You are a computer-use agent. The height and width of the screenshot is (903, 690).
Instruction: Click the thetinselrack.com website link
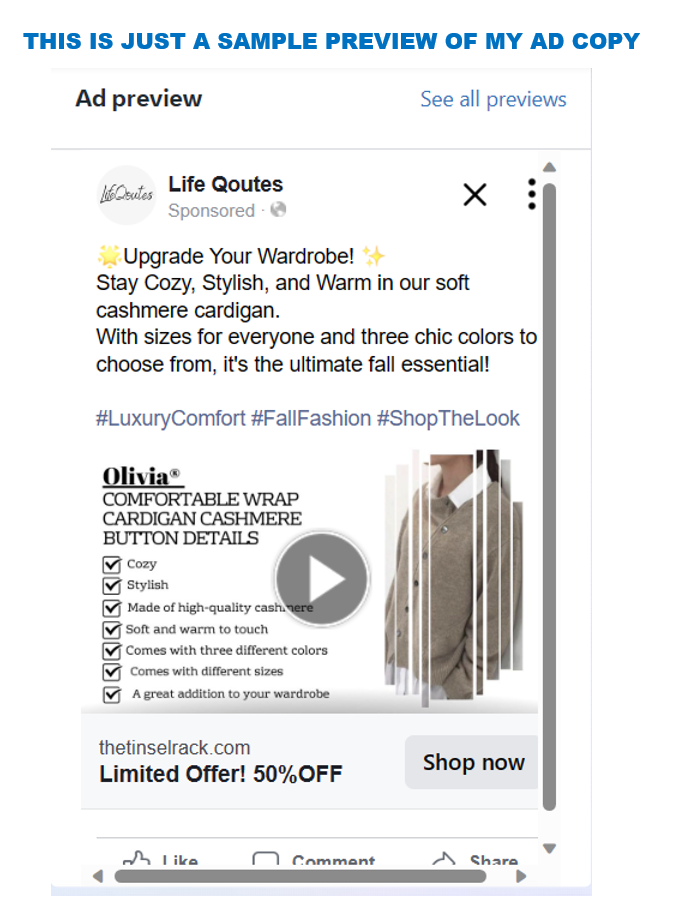click(175, 748)
